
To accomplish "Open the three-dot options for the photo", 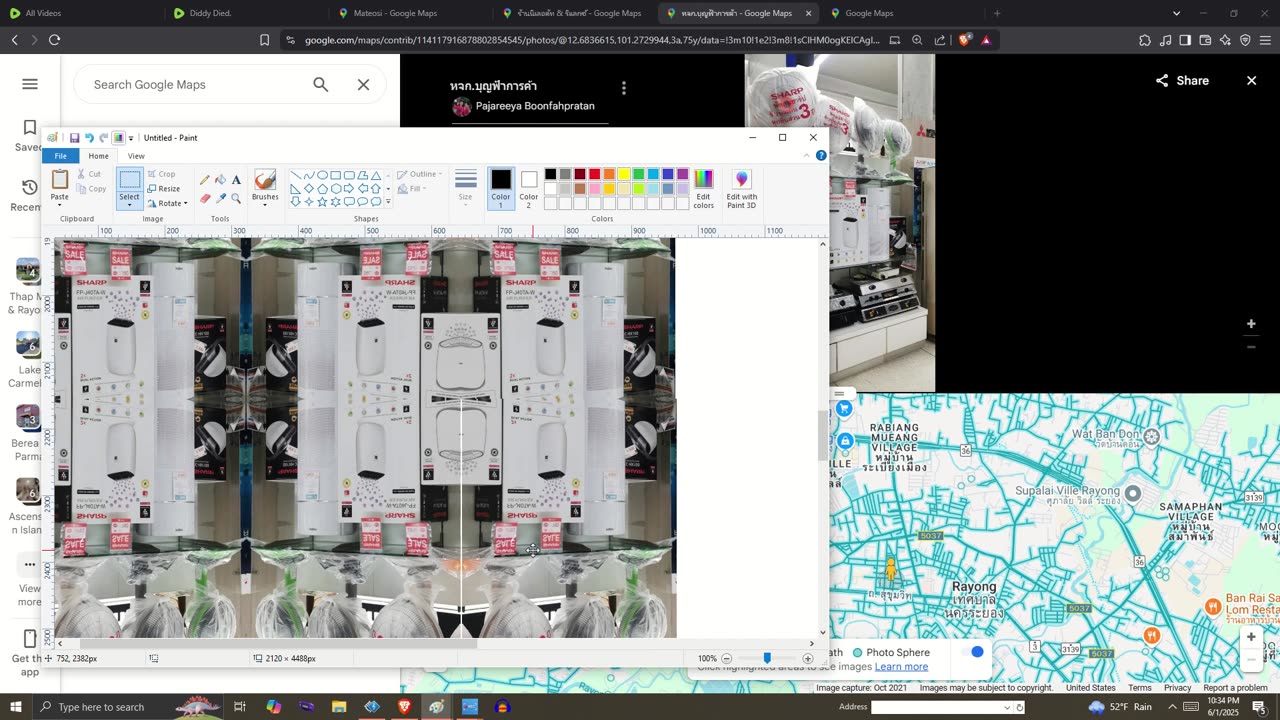I will (x=624, y=88).
